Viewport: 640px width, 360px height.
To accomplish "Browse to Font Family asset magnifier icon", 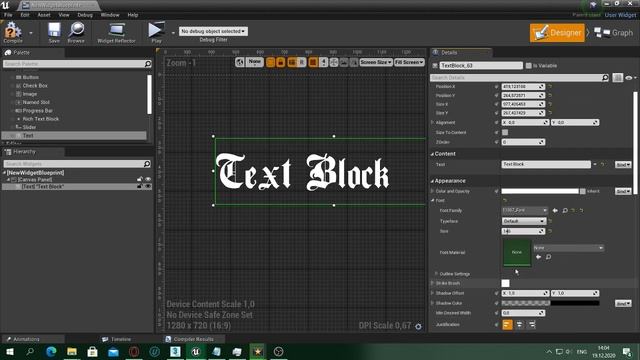I will [565, 211].
